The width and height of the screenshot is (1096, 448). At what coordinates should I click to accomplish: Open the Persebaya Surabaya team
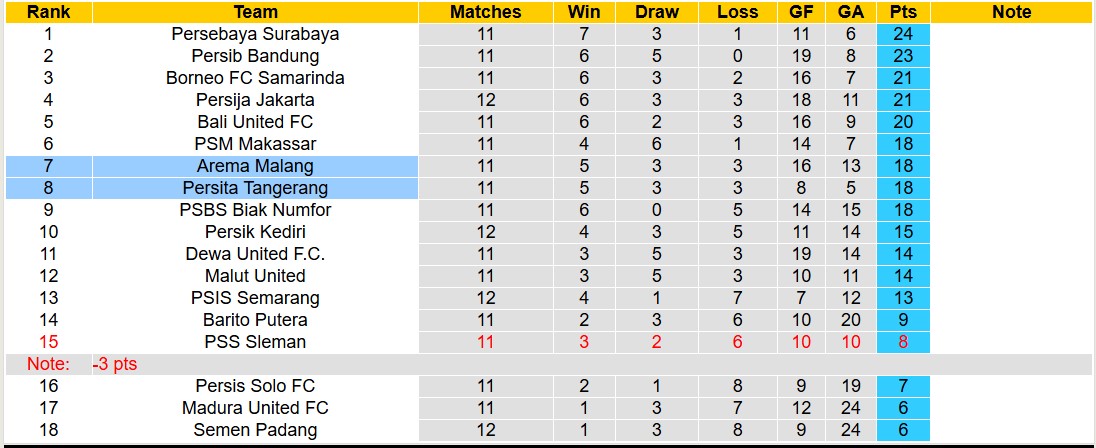(255, 34)
